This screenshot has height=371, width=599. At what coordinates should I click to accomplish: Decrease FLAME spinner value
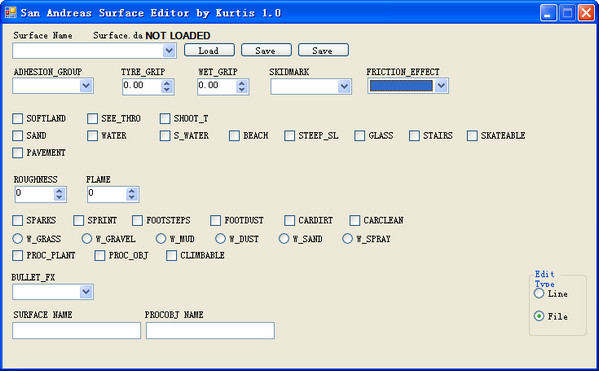[x=131, y=197]
